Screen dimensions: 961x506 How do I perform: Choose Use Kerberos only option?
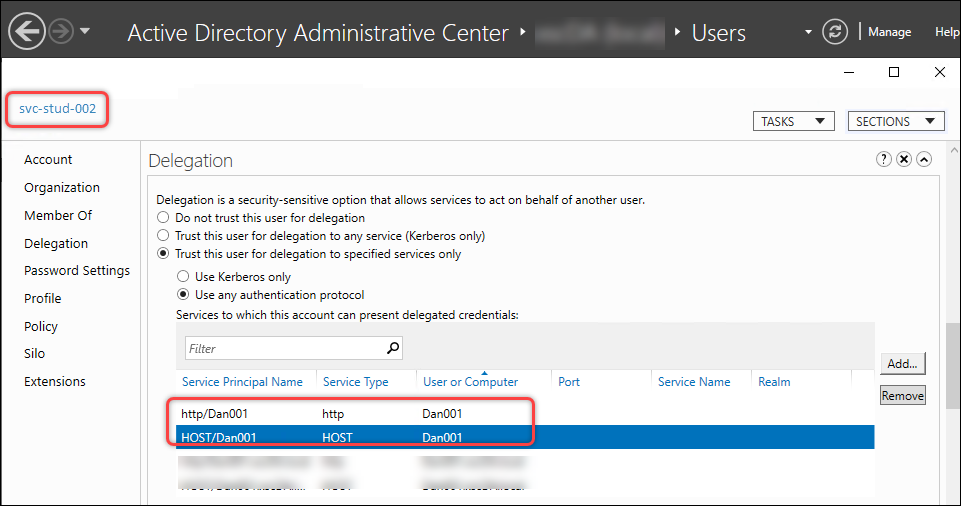tap(183, 277)
